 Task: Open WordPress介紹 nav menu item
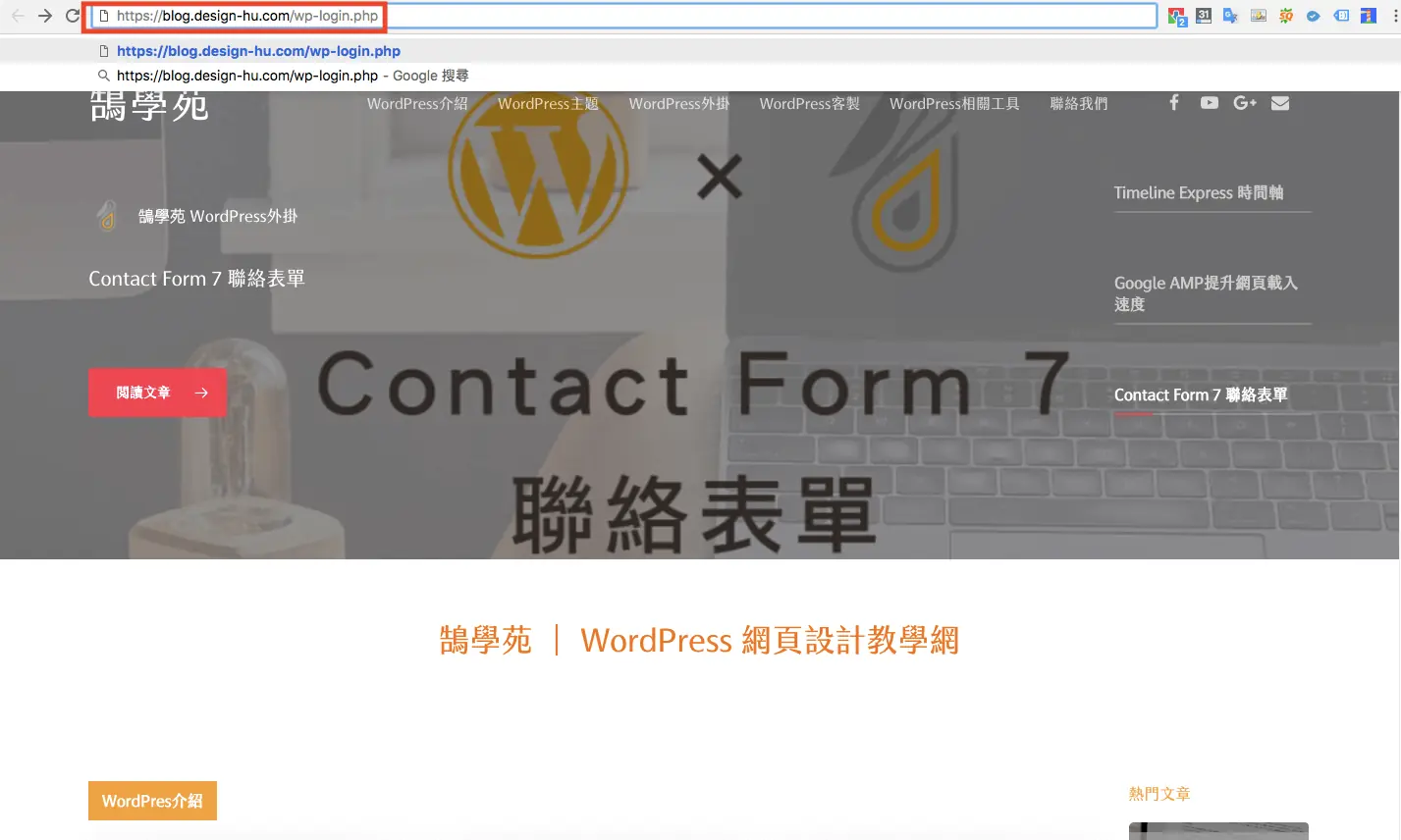coord(417,103)
